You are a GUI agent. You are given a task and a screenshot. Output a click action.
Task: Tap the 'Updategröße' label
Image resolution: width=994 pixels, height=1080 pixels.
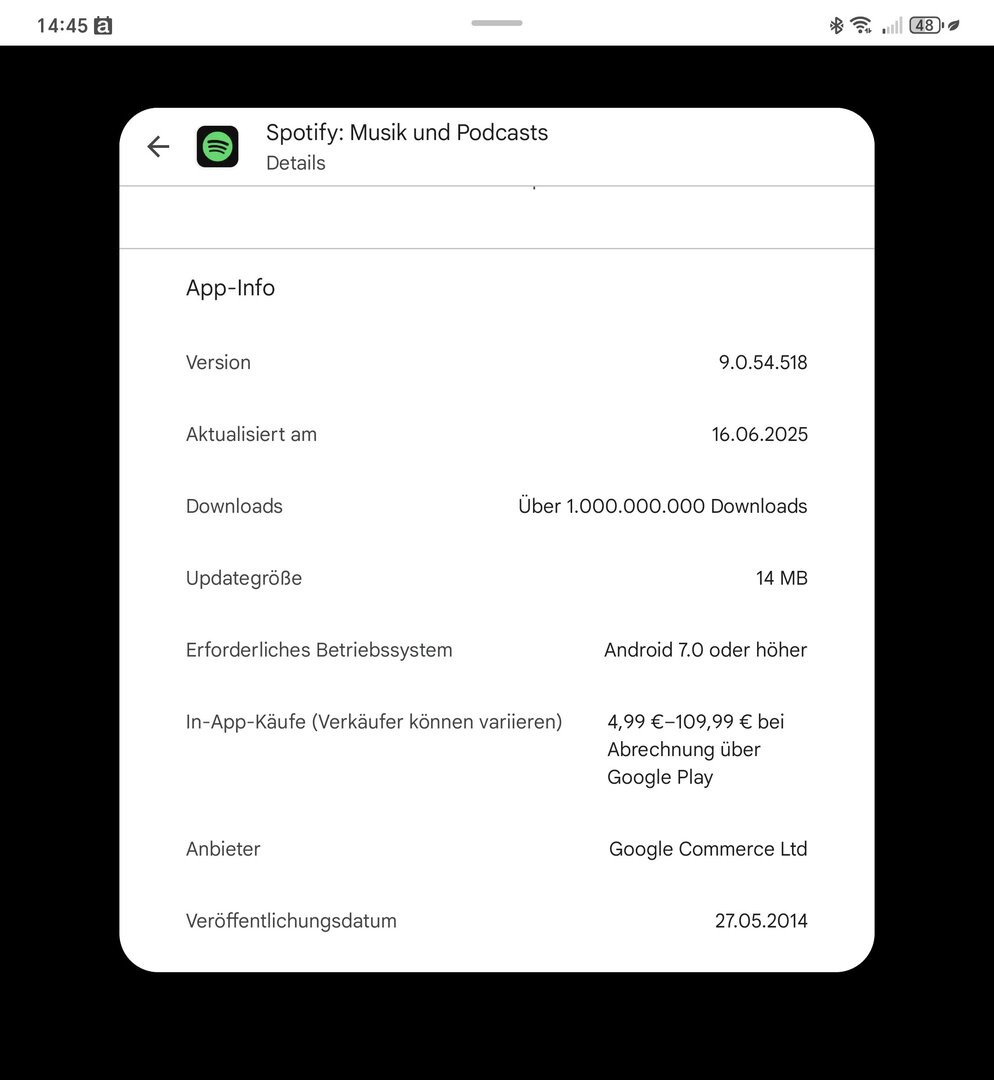click(x=244, y=579)
